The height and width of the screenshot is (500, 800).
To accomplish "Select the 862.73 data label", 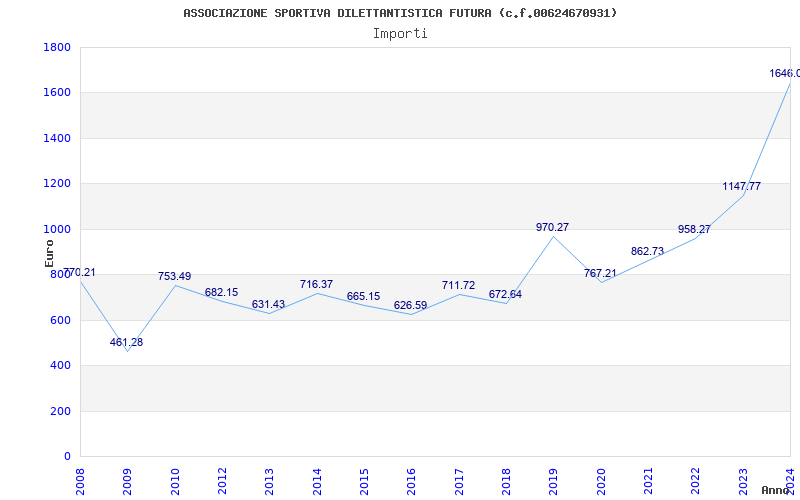I will (647, 251).
